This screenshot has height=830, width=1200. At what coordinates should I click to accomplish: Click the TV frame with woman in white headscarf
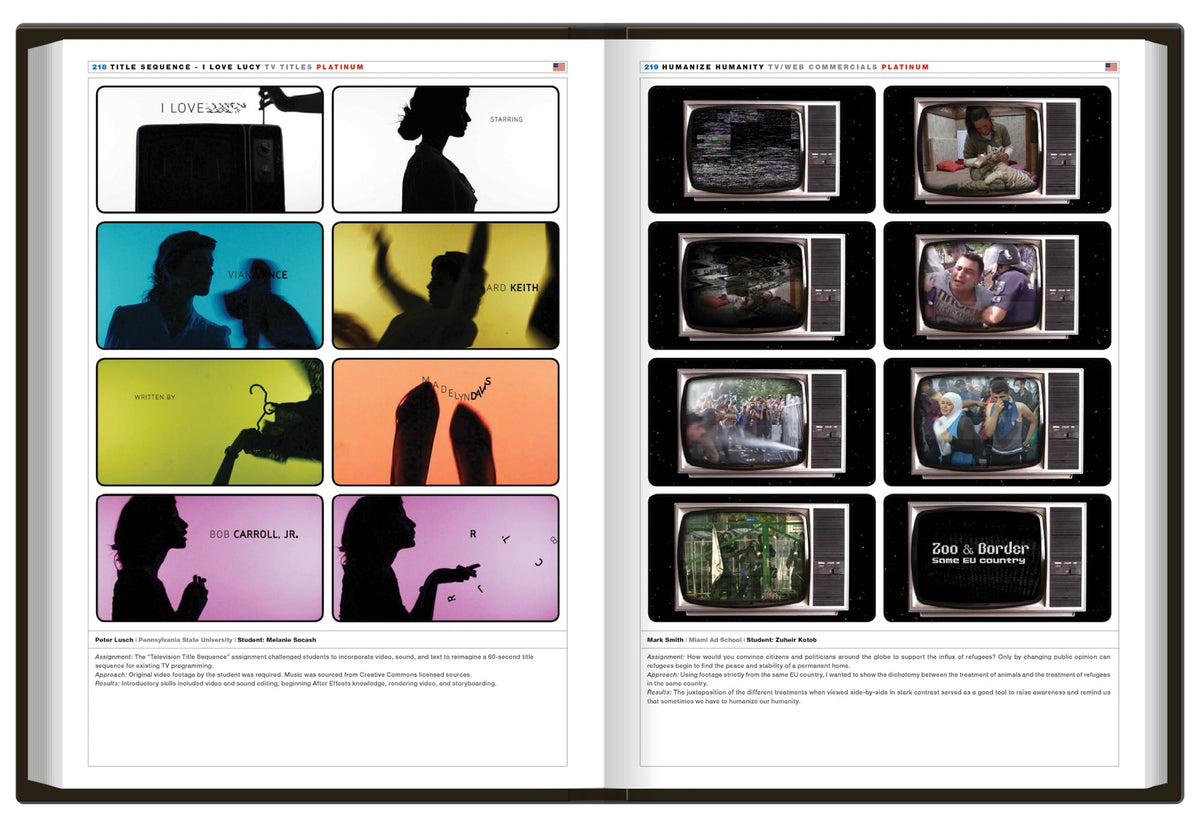[x=998, y=422]
